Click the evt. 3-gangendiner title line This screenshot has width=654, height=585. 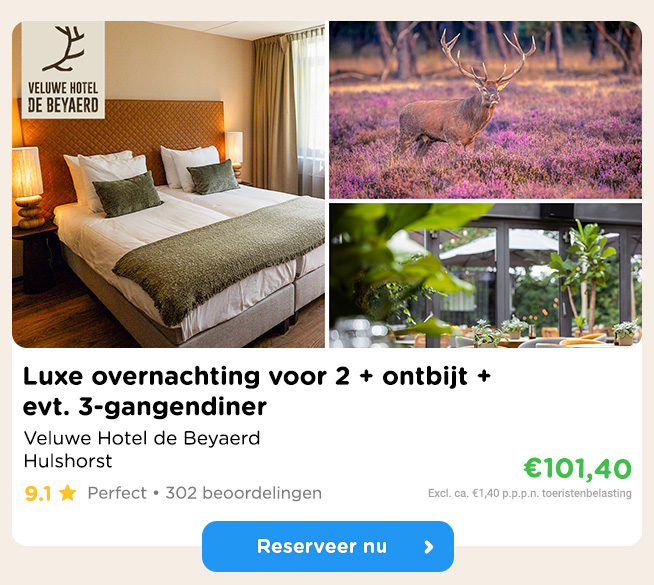(145, 407)
